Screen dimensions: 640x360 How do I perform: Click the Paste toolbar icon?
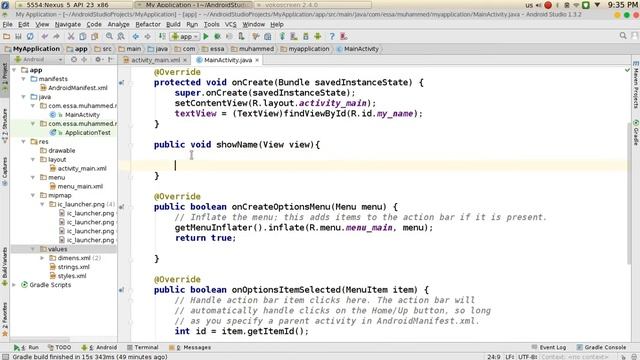tap(95, 36)
